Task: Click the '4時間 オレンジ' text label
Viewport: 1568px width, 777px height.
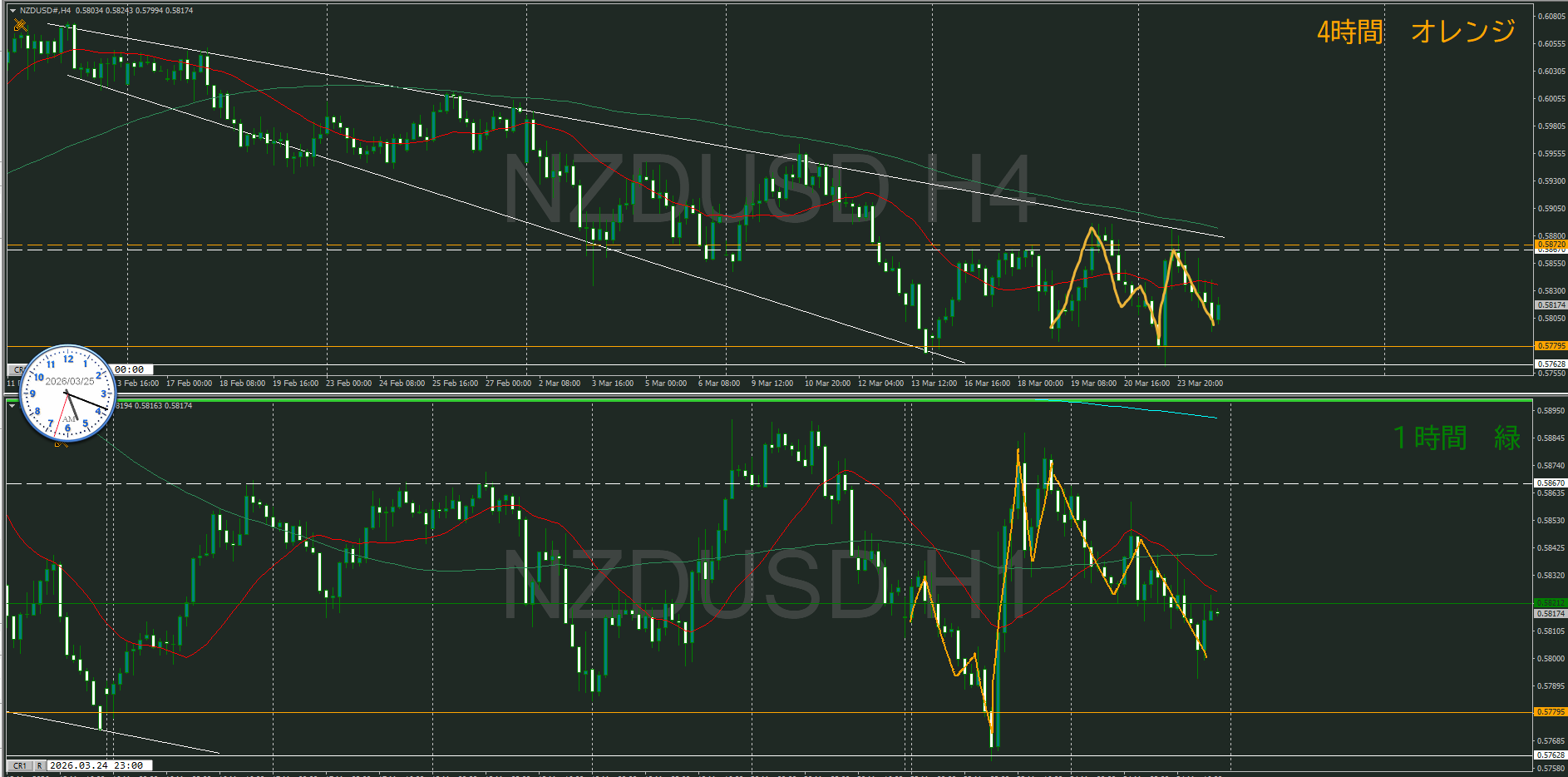Action: 1416,32
